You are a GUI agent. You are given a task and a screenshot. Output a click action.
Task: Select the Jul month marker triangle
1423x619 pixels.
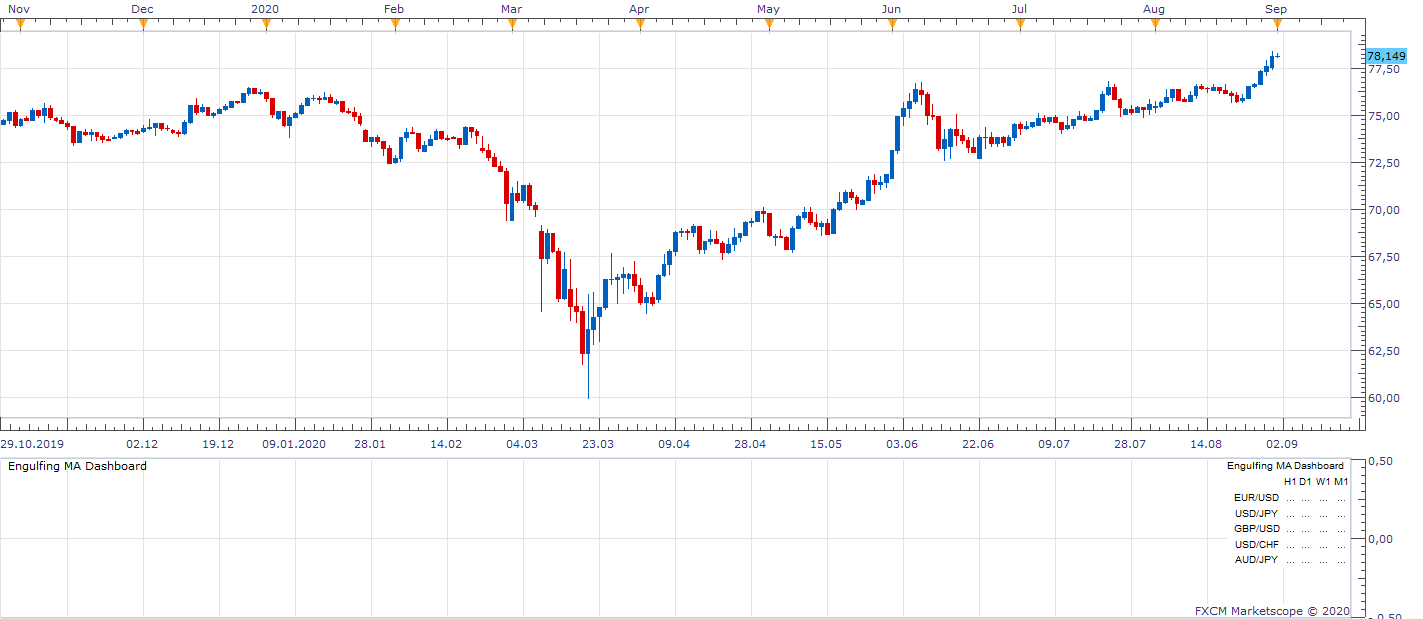1019,25
